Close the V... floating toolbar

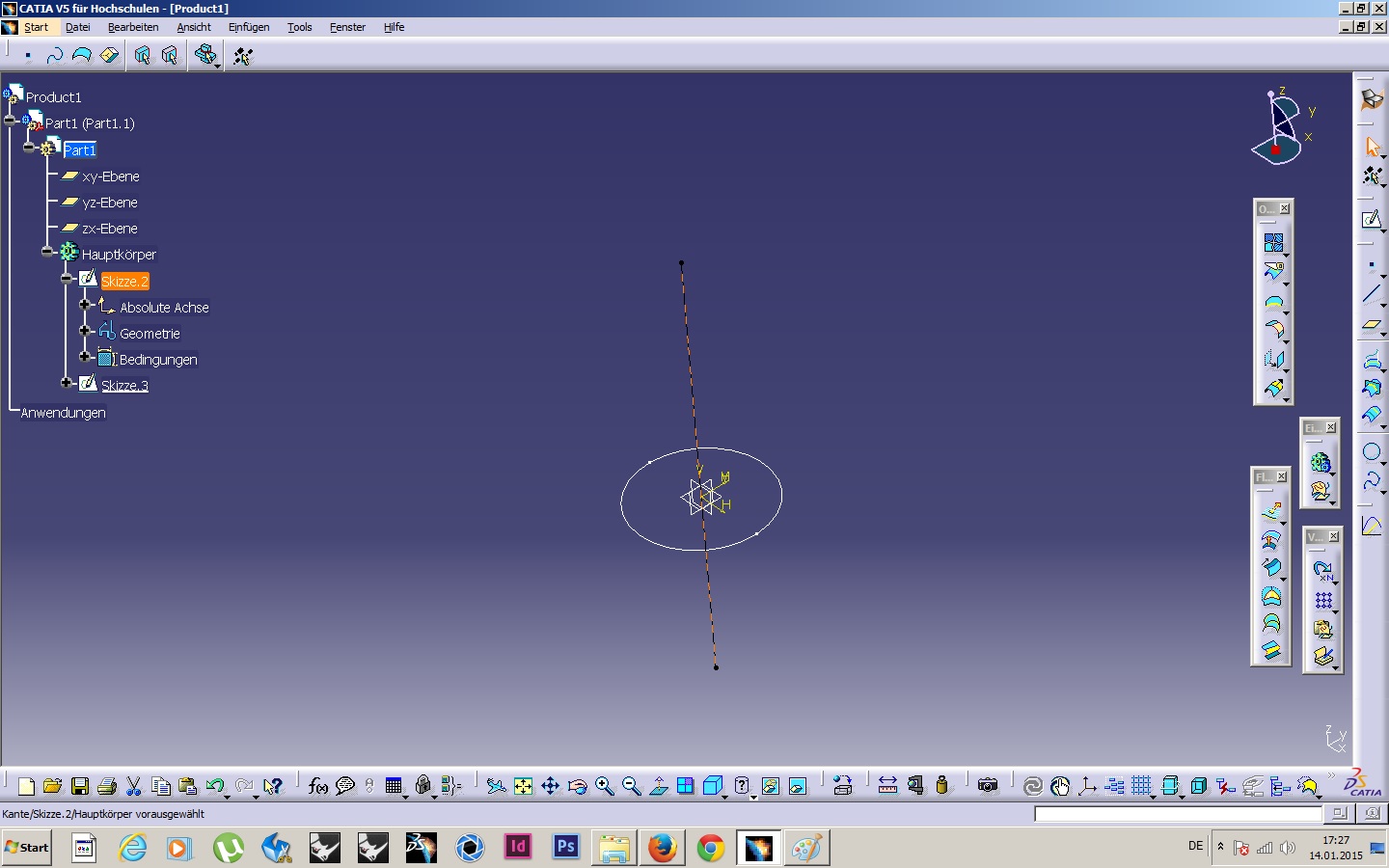coord(1334,536)
